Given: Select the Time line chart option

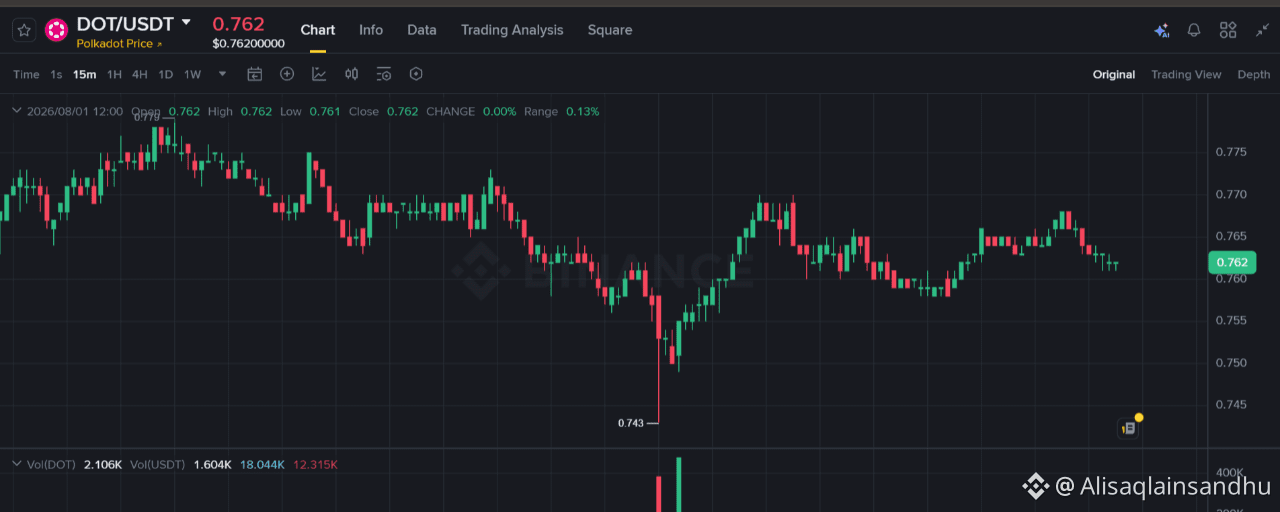Looking at the screenshot, I should coord(26,74).
